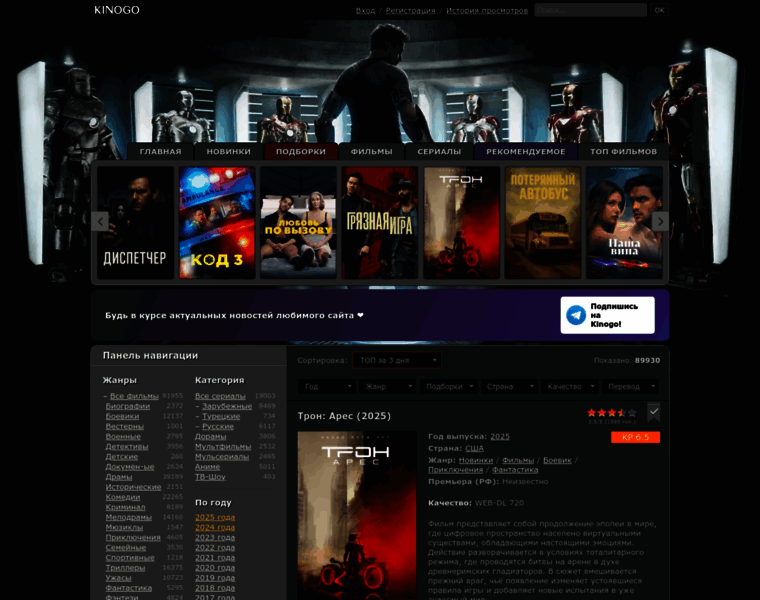Select Все фильмы in genres list
Image resolution: width=760 pixels, height=600 pixels.
[134, 396]
